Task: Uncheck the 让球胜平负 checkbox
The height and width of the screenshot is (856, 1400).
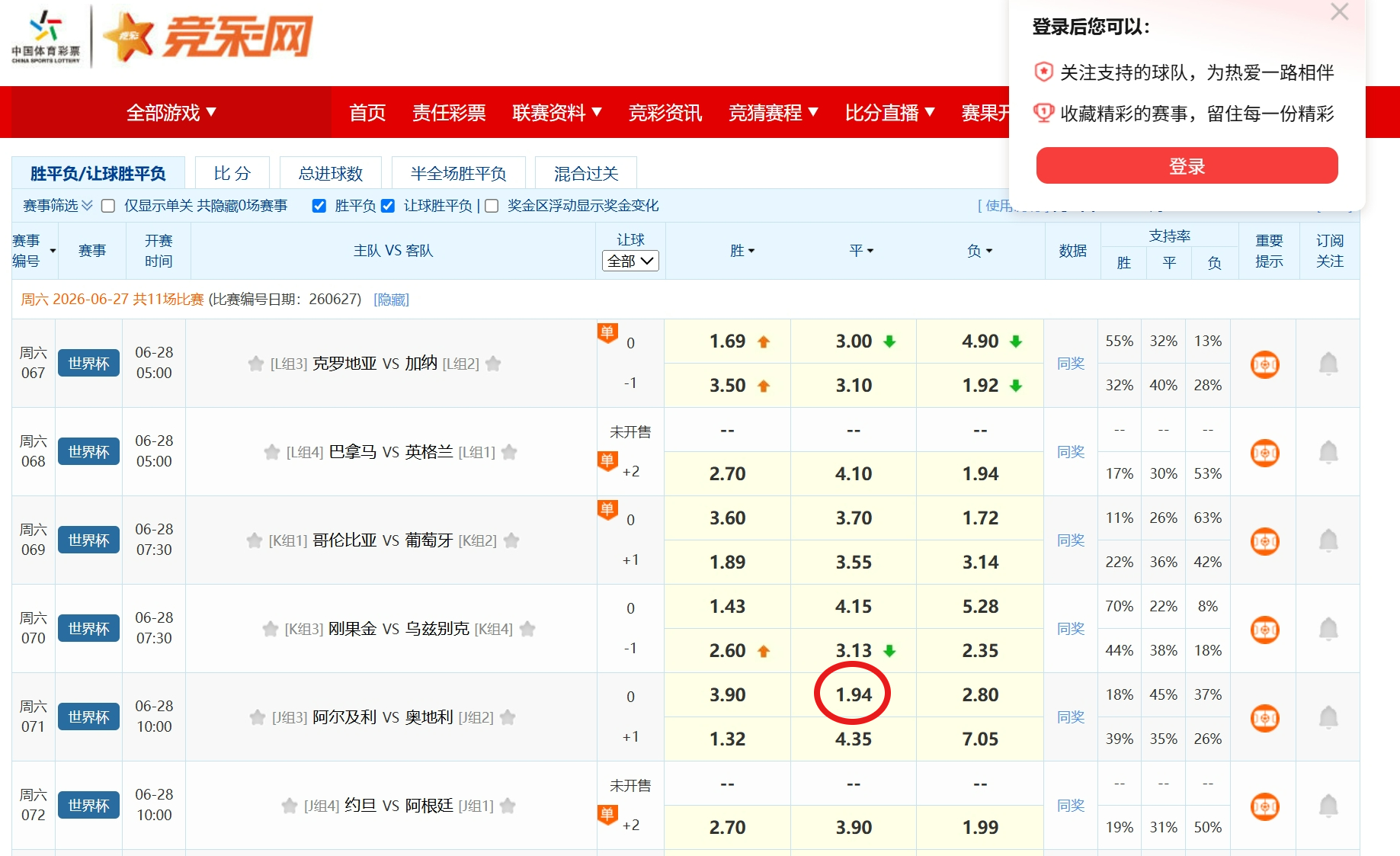Action: (388, 206)
